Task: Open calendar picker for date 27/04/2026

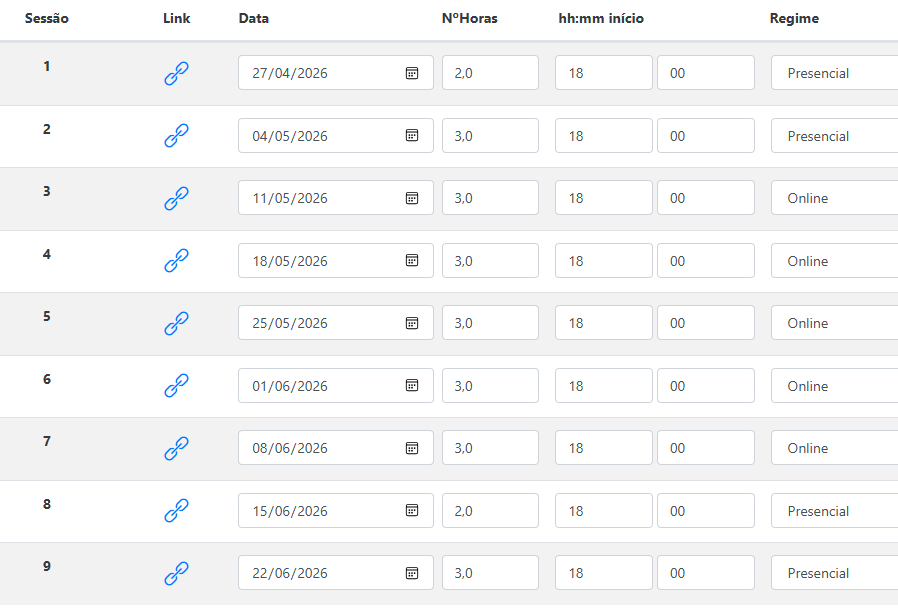Action: click(411, 73)
